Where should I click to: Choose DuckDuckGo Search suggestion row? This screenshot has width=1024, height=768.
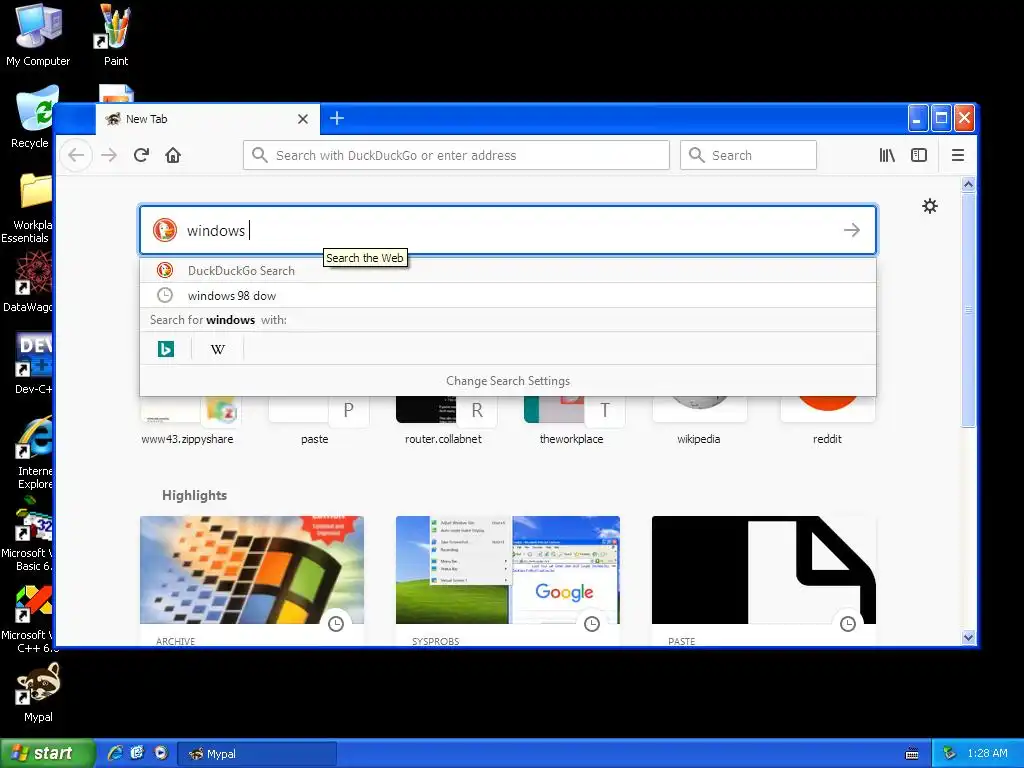coord(507,270)
